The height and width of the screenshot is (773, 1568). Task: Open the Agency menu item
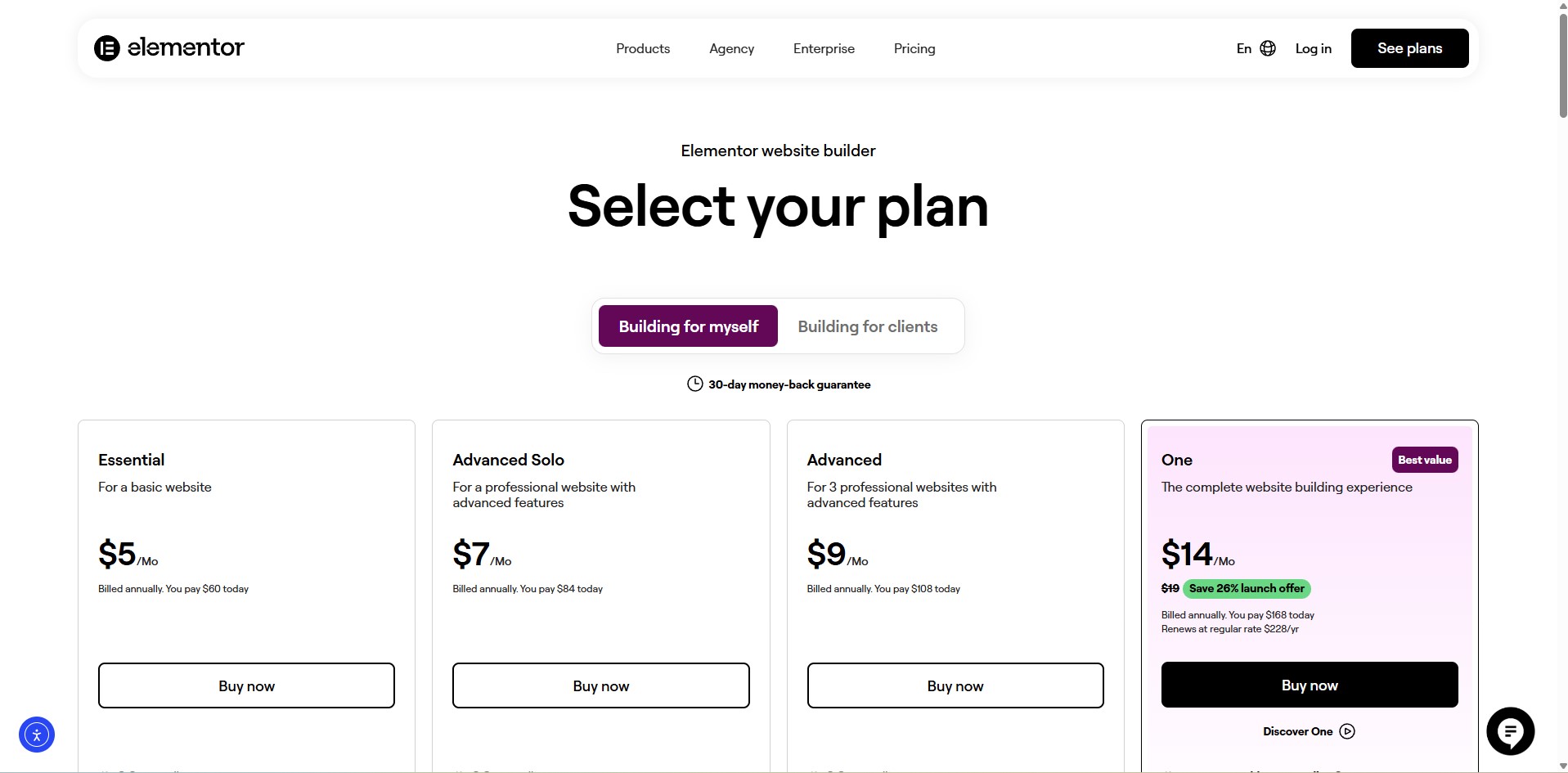(x=731, y=49)
